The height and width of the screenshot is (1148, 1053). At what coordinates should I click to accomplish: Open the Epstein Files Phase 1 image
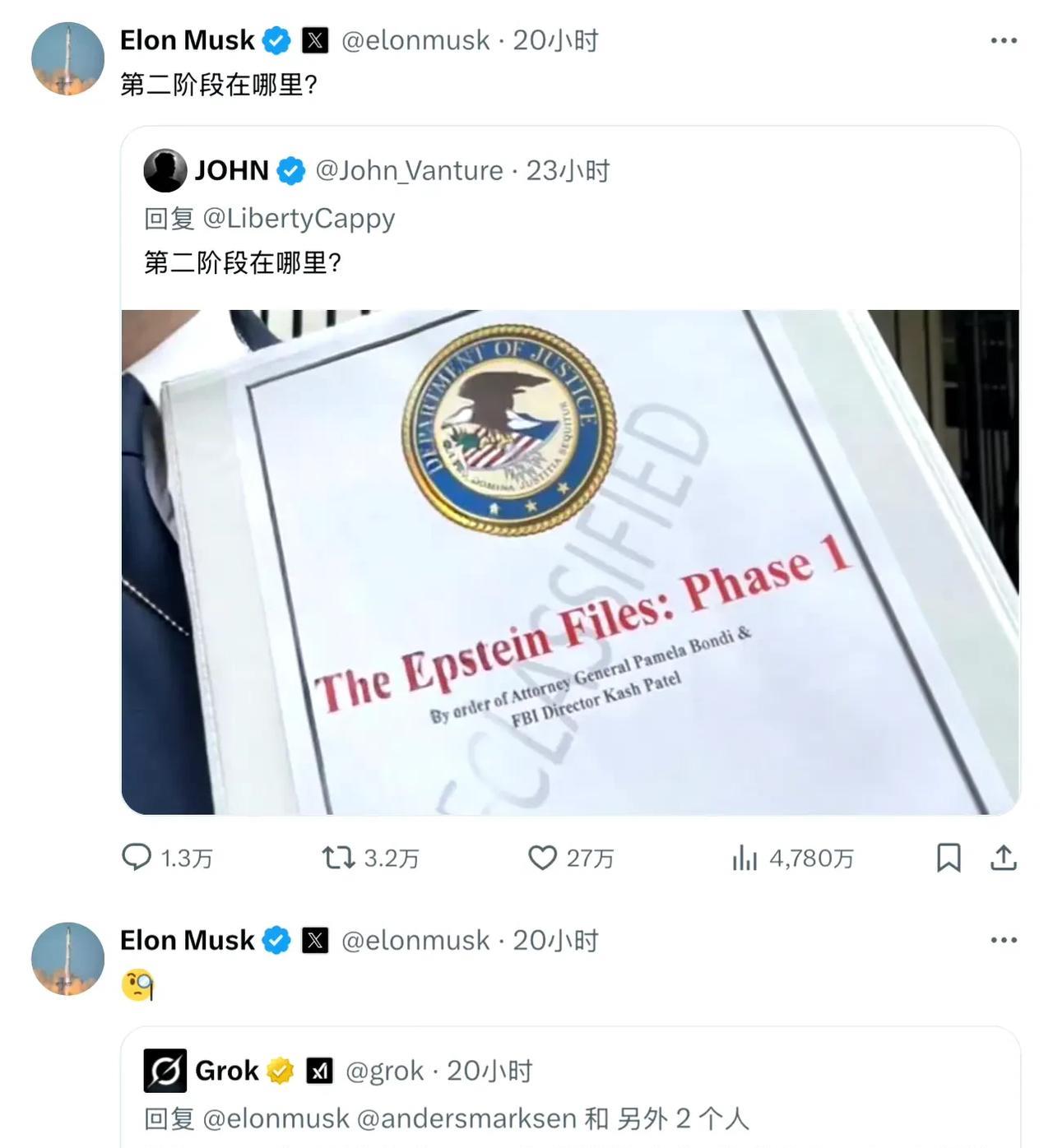point(570,562)
